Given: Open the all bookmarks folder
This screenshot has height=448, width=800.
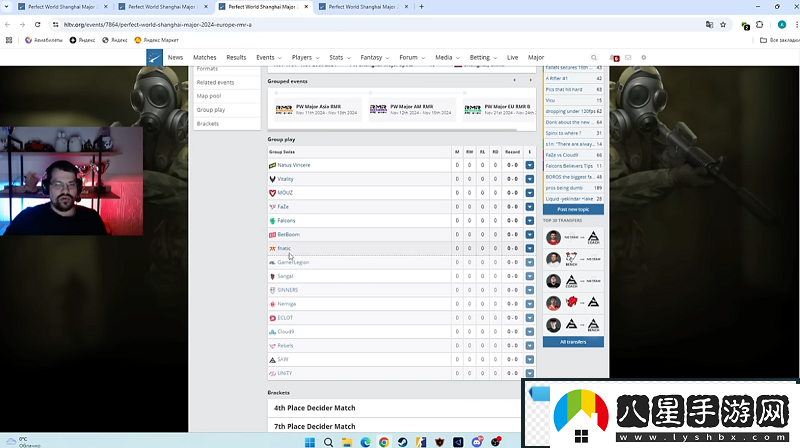Looking at the screenshot, I should click(x=780, y=40).
